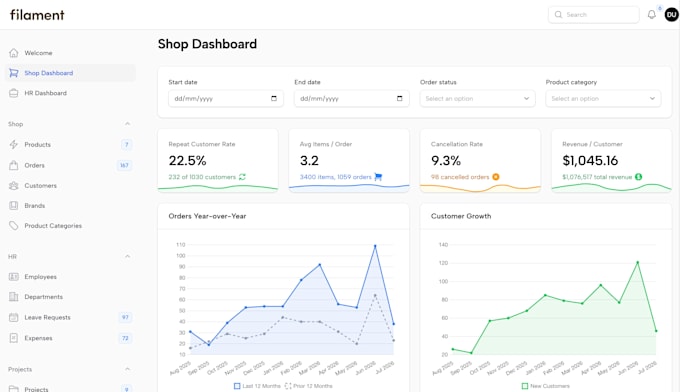This screenshot has height=392, width=680.
Task: Click the Customer Growth chart title
Action: tap(461, 216)
